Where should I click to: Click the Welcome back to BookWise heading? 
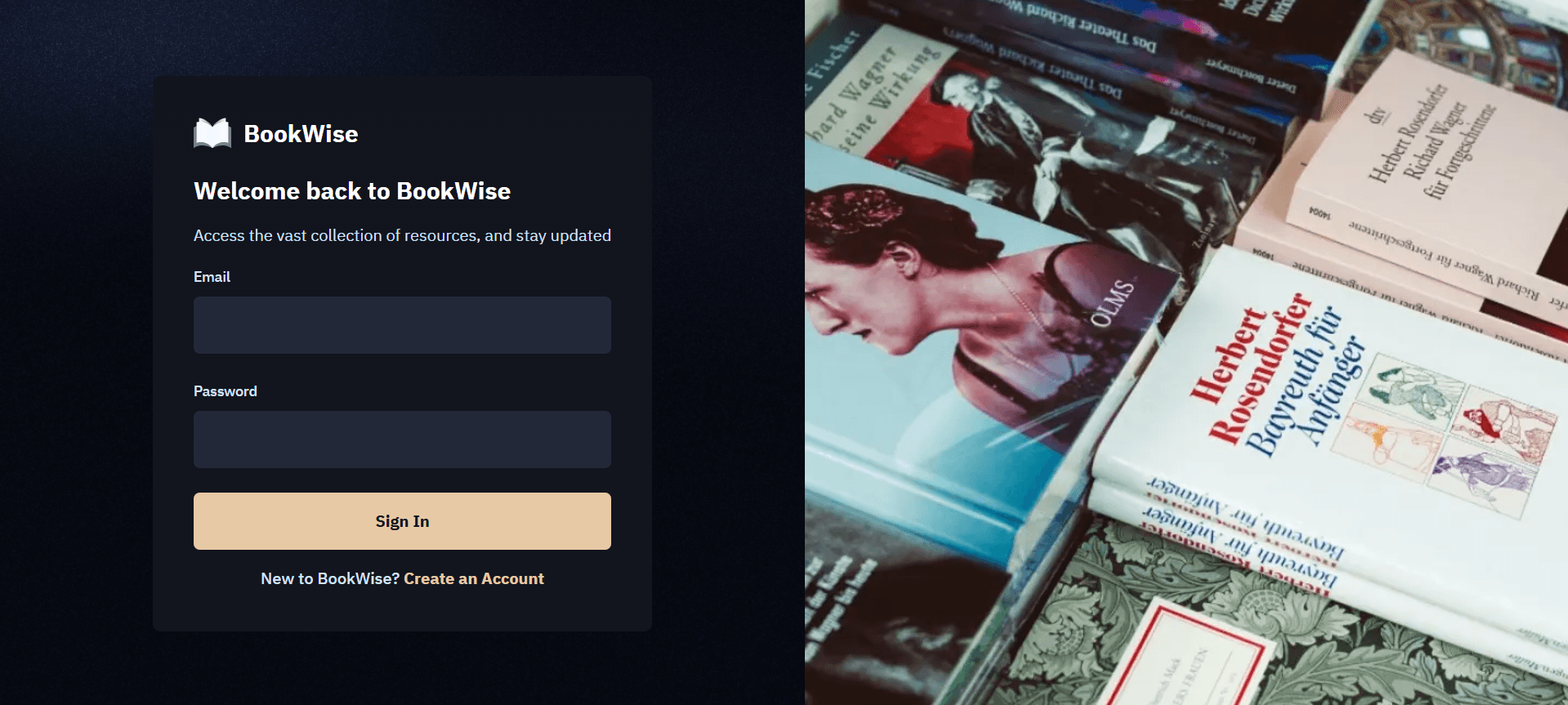(352, 191)
